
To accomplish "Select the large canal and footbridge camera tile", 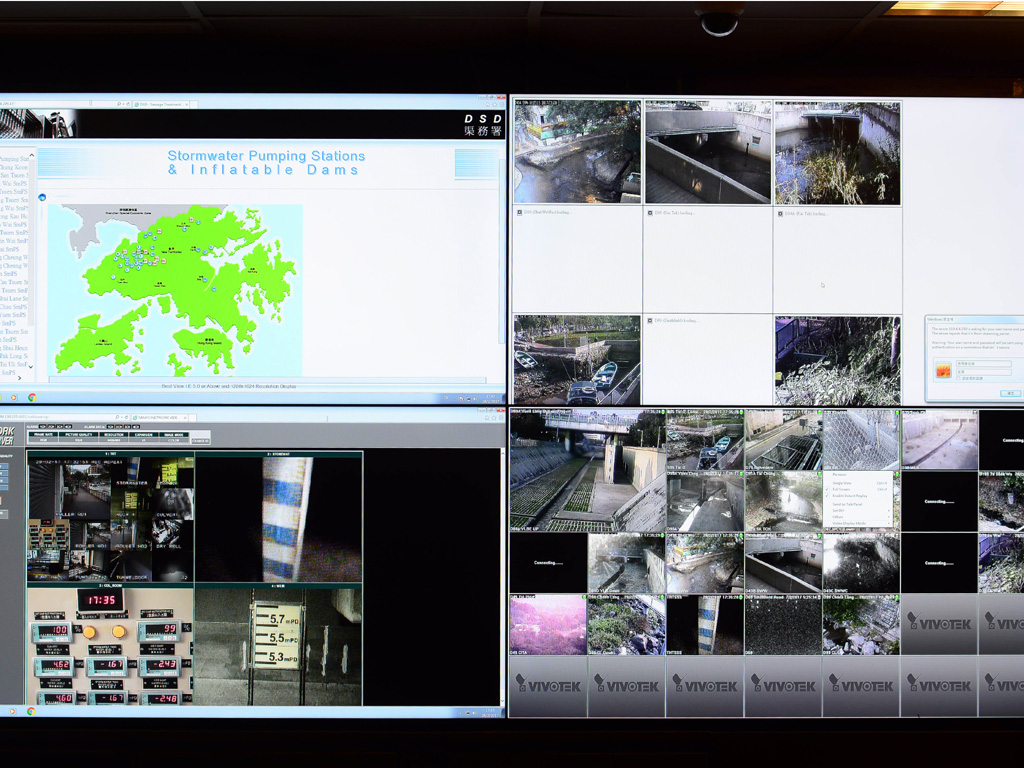I will 587,470.
